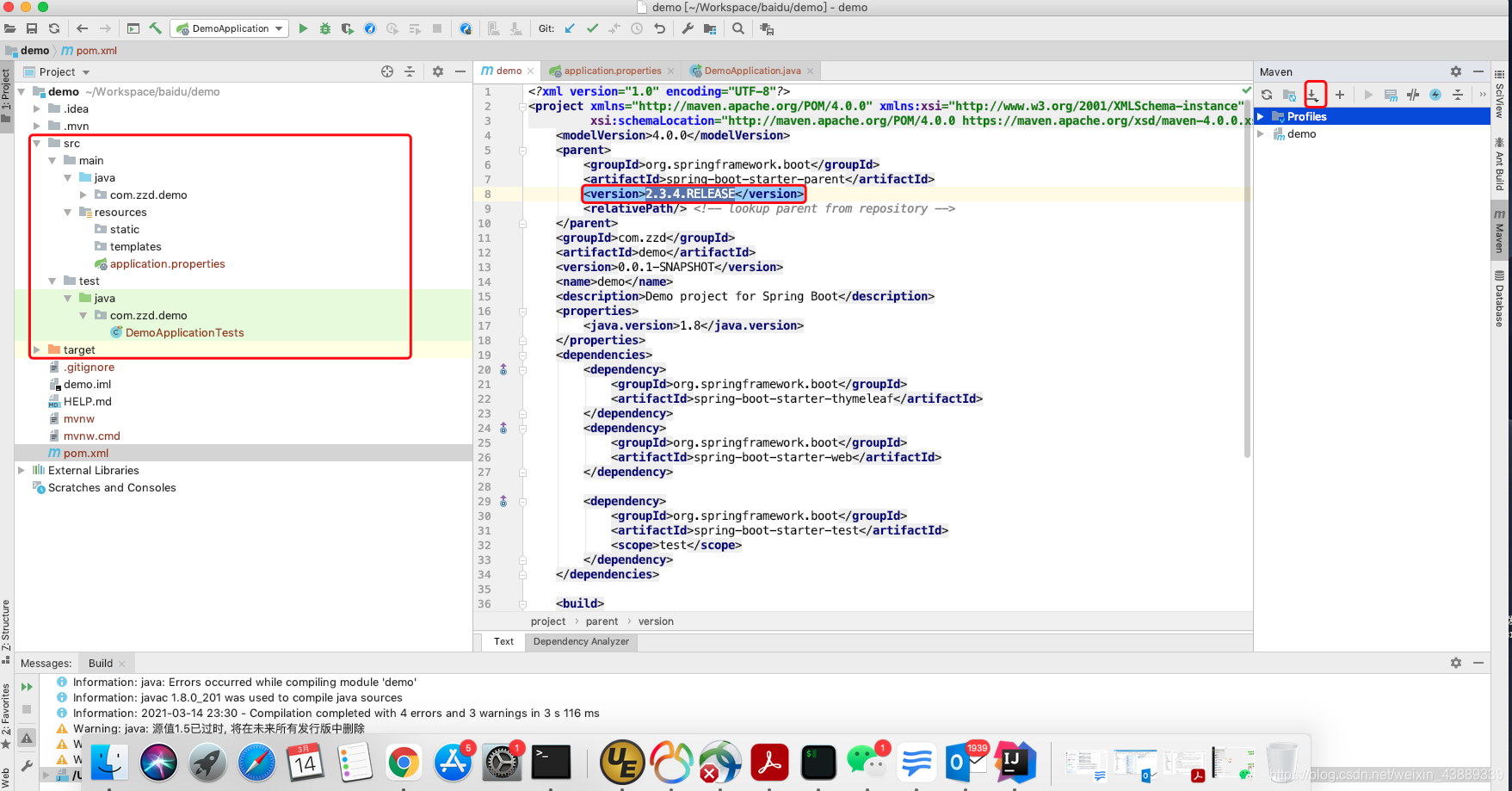Expand the .idea folder
1512x791 pixels.
pos(37,108)
